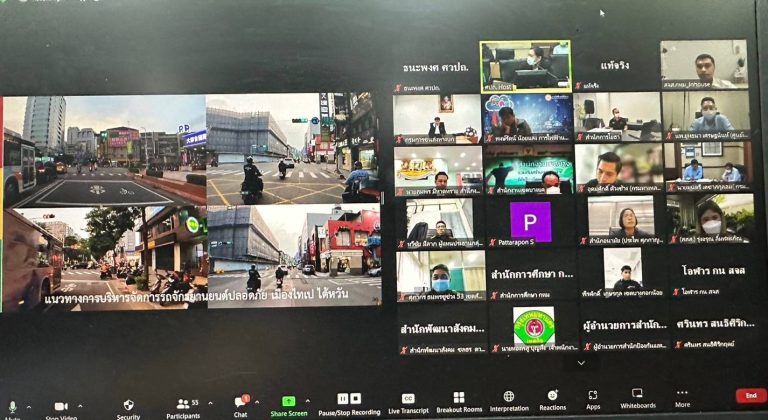The width and height of the screenshot is (768, 420).
Task: Expand share options arrow beside Share Screen
Action: point(308,401)
